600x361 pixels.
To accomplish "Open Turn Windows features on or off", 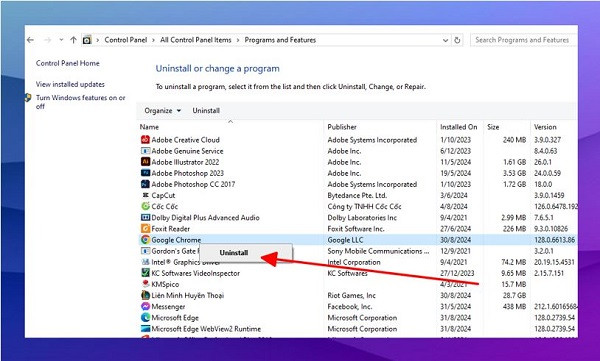I will (x=80, y=102).
